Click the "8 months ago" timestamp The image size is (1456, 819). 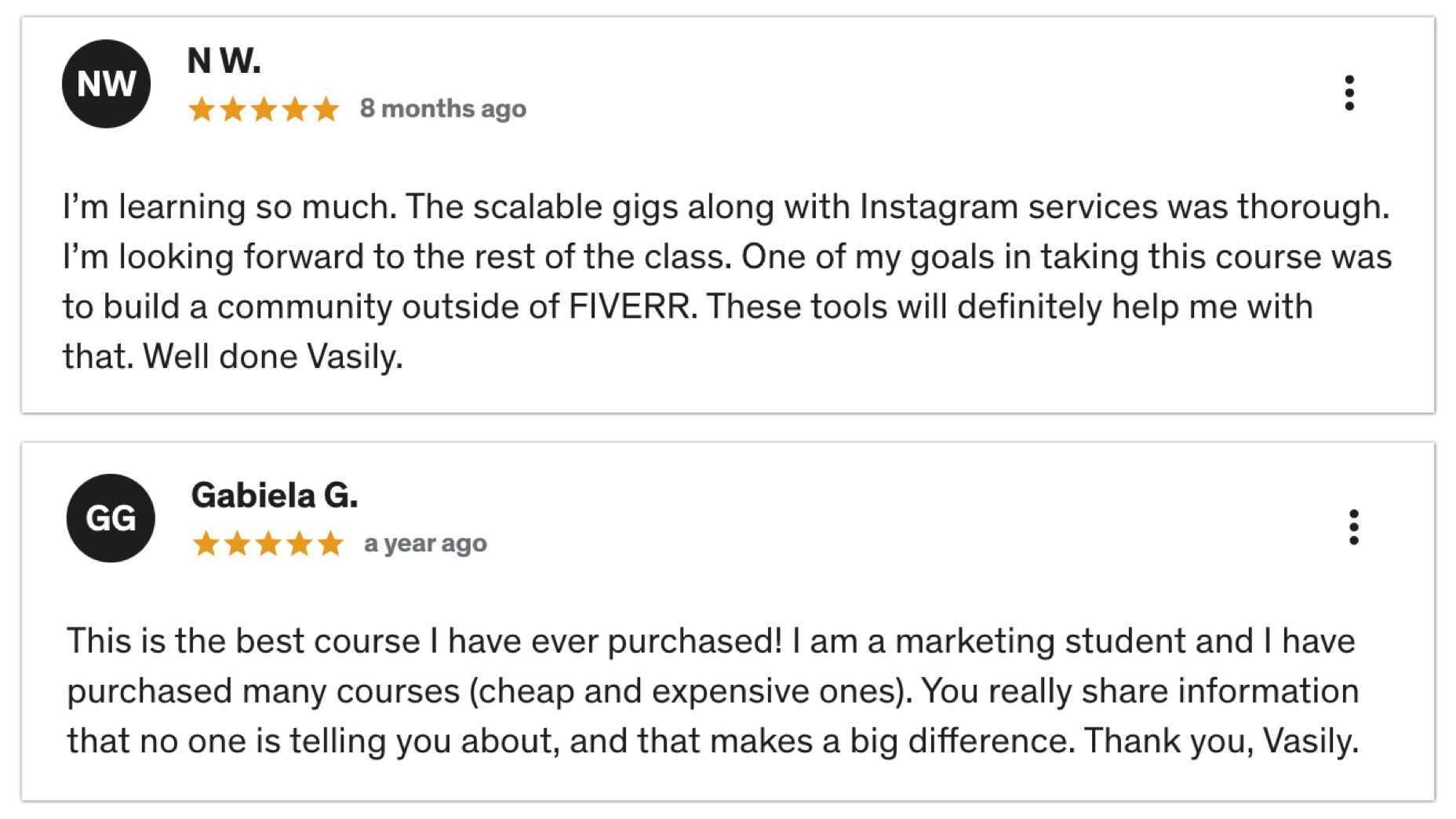(442, 109)
